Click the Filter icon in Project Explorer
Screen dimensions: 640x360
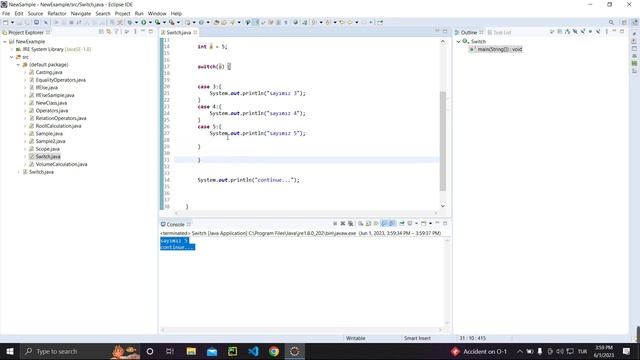(116, 31)
